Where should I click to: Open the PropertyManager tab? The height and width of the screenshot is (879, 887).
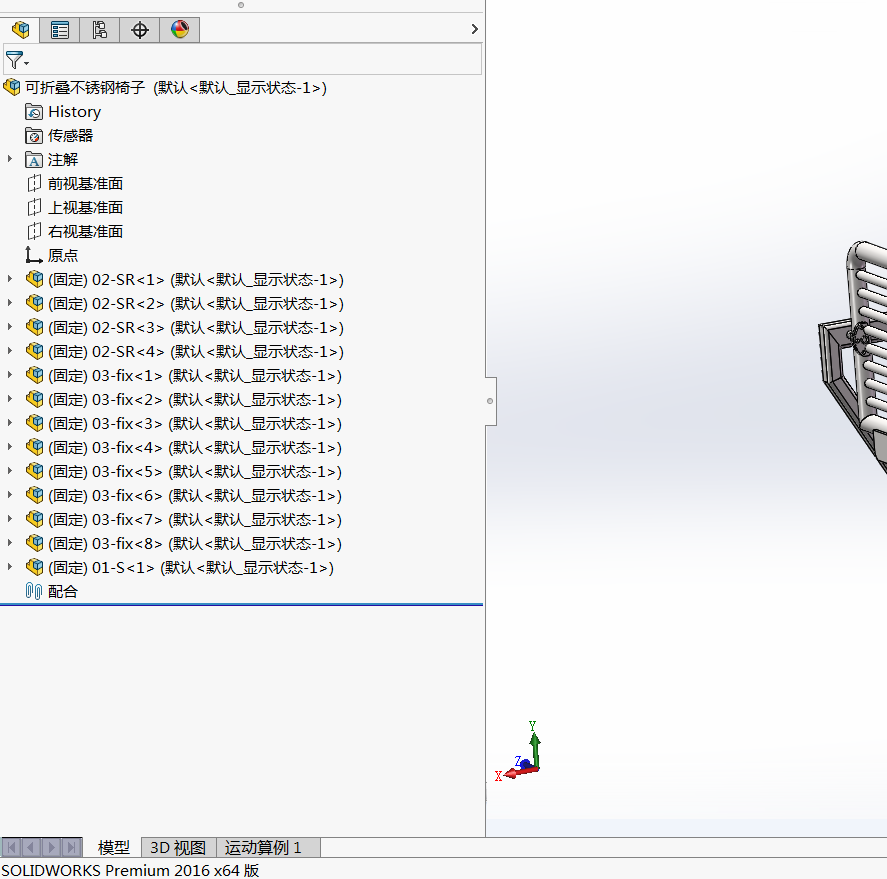pyautogui.click(x=59, y=29)
